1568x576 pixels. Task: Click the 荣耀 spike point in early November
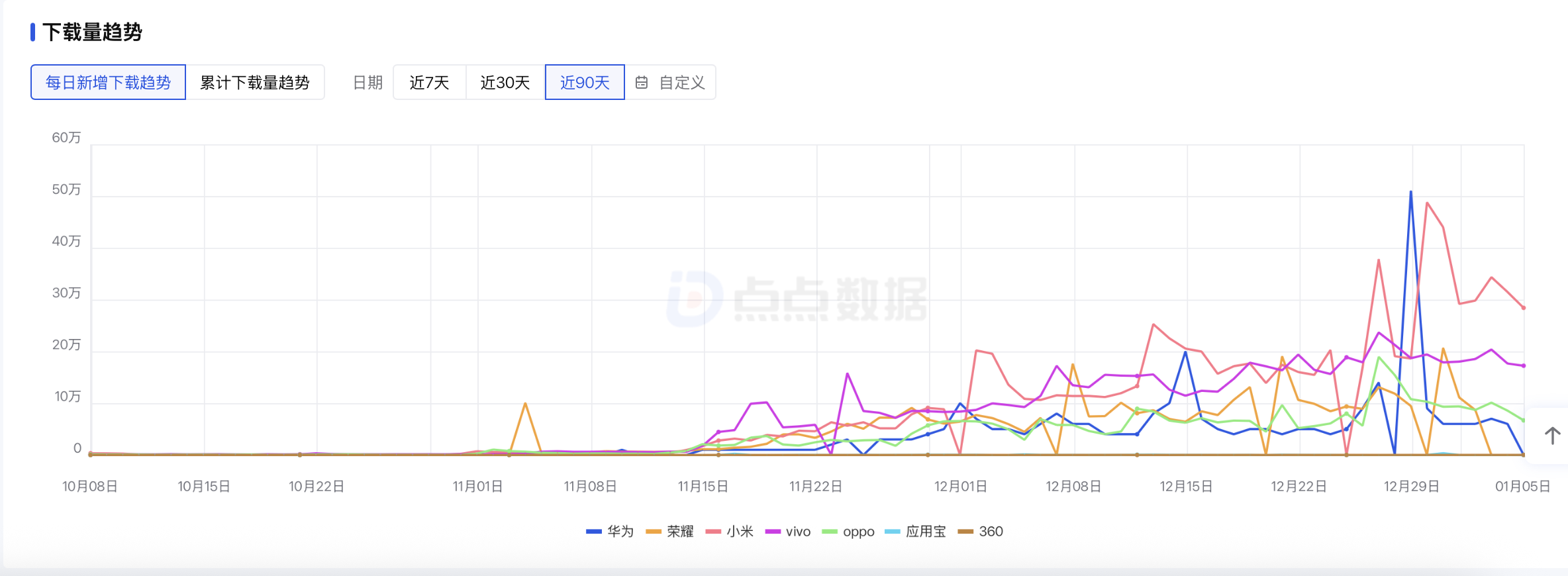pyautogui.click(x=525, y=403)
